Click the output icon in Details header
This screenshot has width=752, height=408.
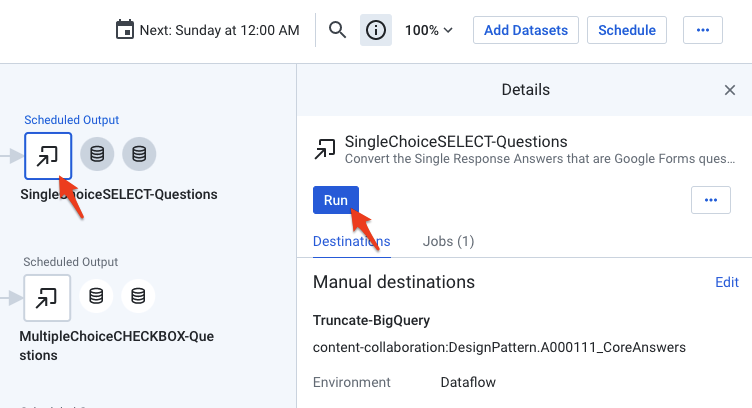325,149
